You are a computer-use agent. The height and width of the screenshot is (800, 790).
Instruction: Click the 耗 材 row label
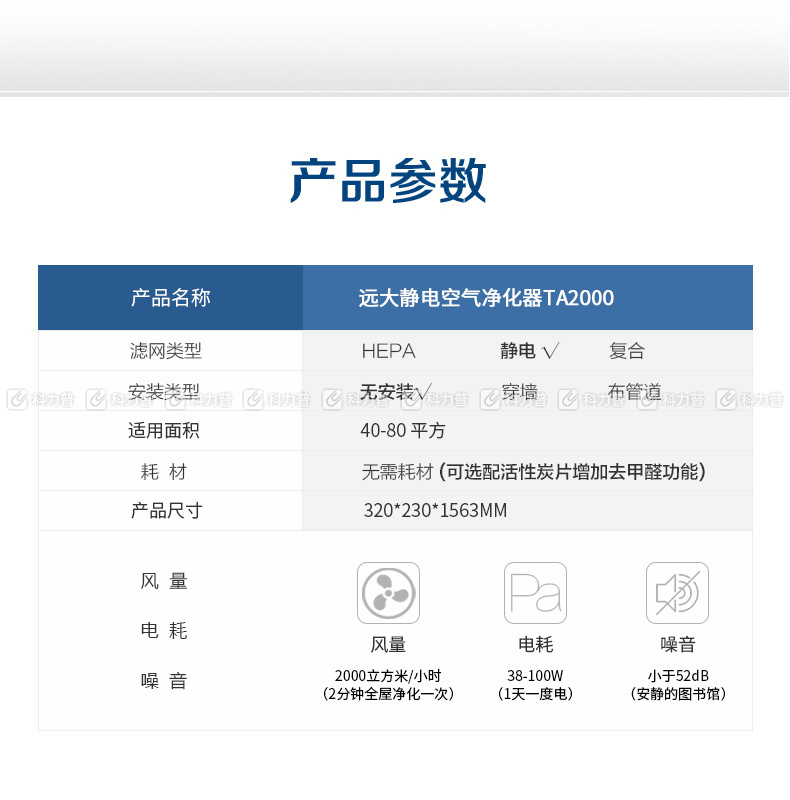click(164, 471)
